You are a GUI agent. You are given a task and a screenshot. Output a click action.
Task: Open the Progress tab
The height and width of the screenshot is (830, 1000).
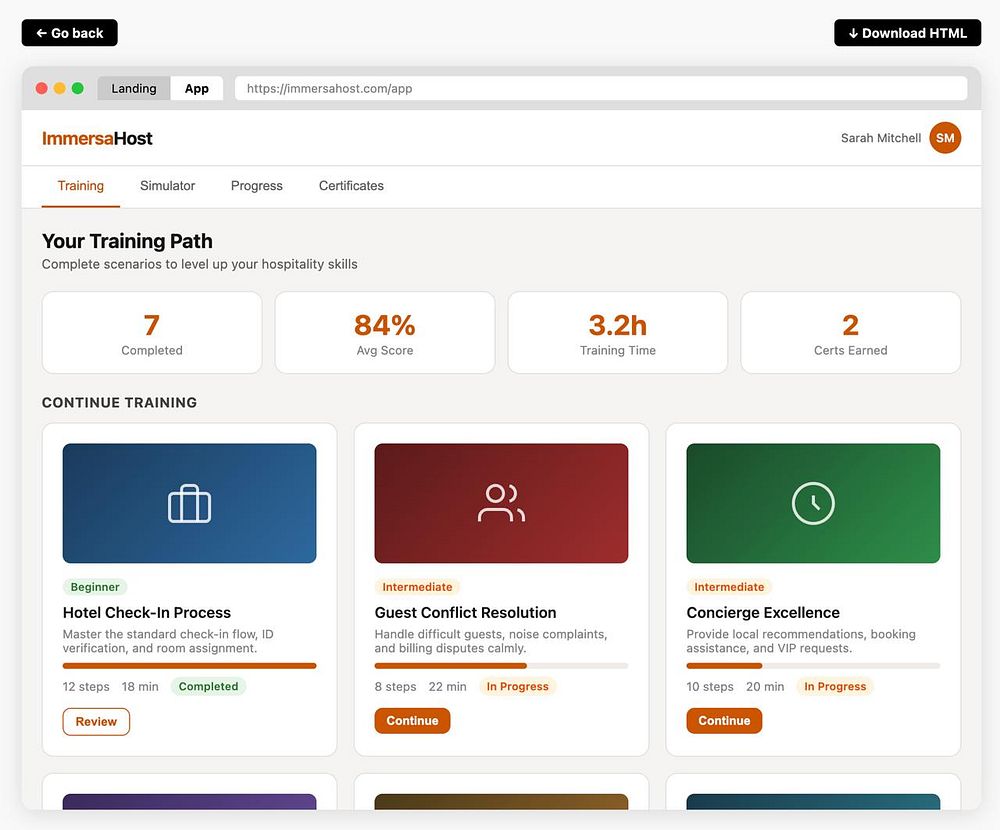click(256, 186)
